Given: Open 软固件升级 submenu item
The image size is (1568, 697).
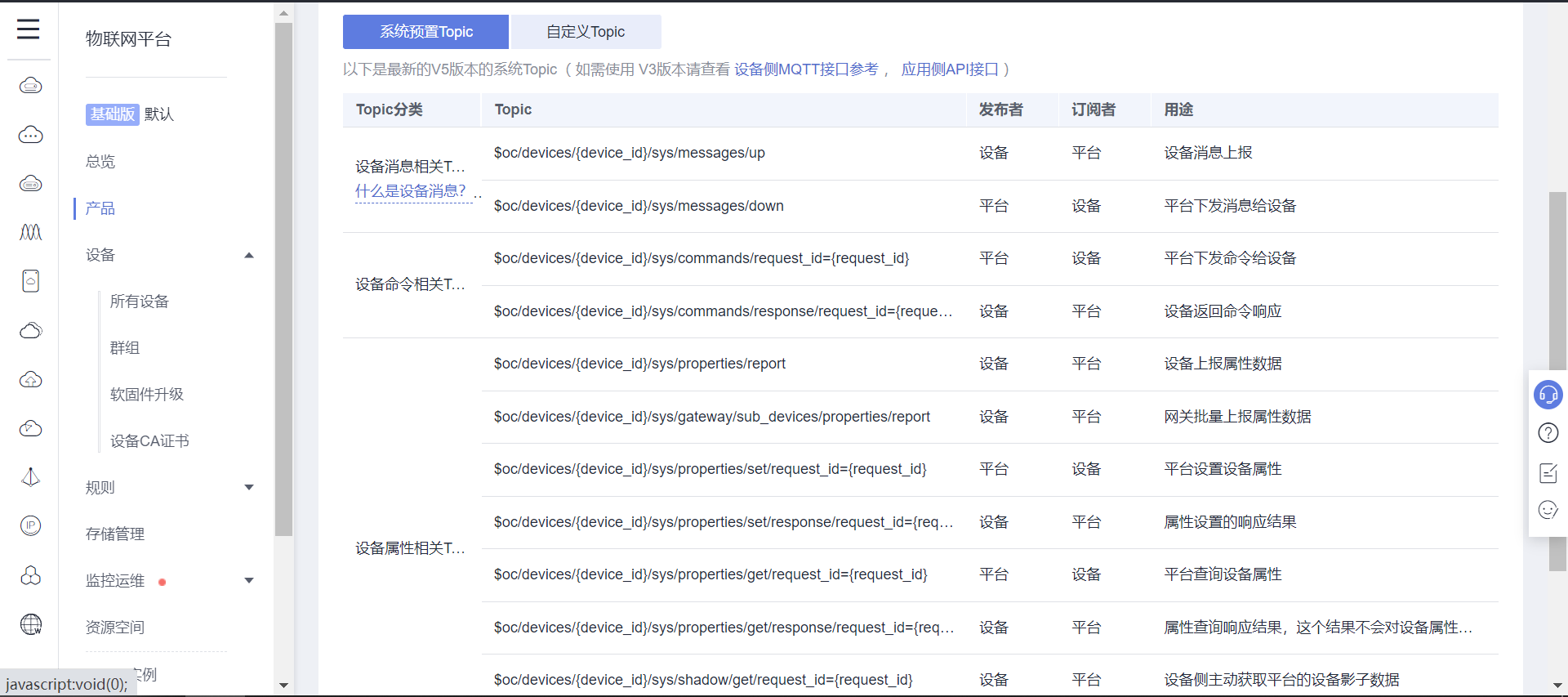Looking at the screenshot, I should (147, 395).
